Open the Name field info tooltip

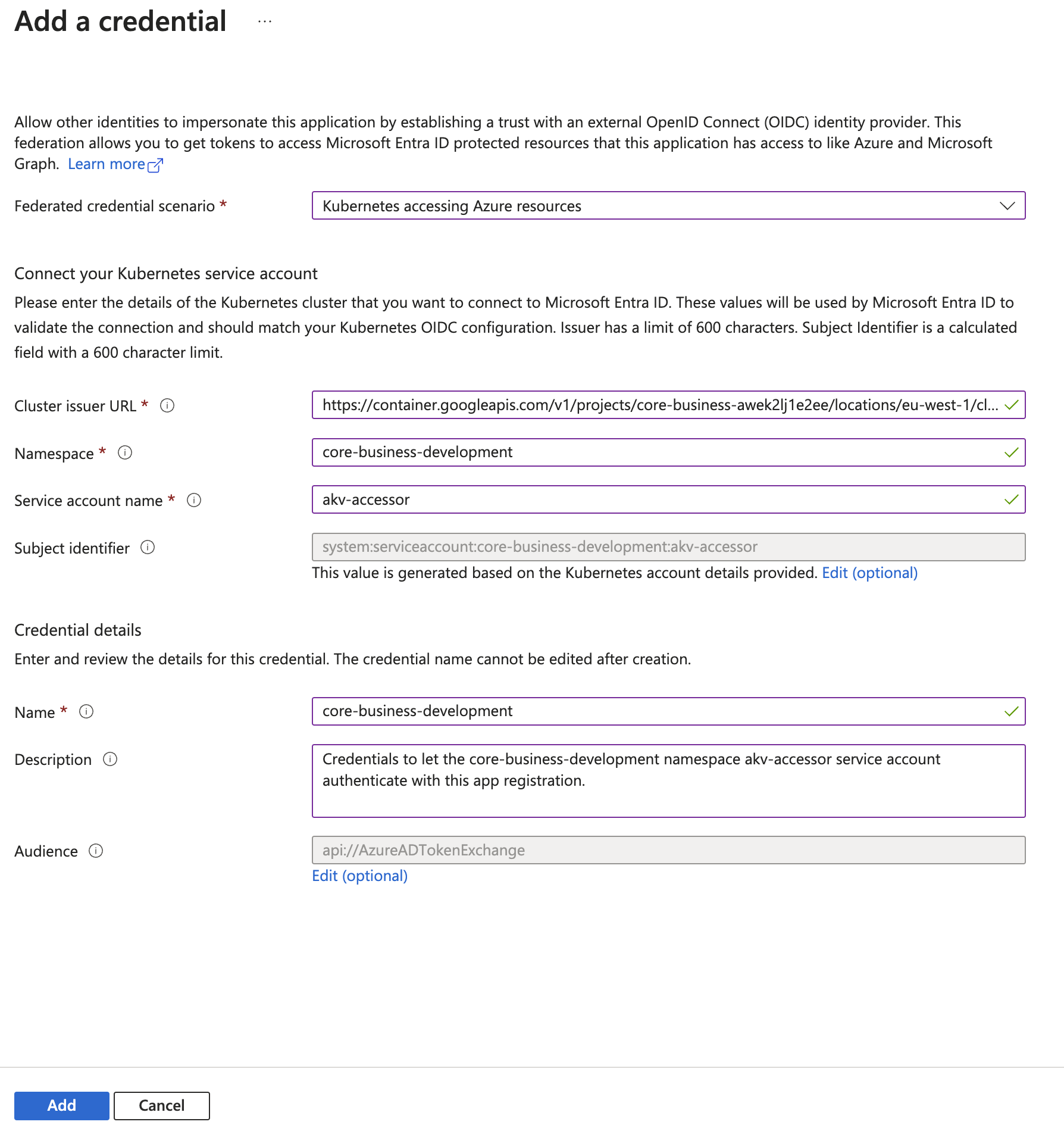86,711
